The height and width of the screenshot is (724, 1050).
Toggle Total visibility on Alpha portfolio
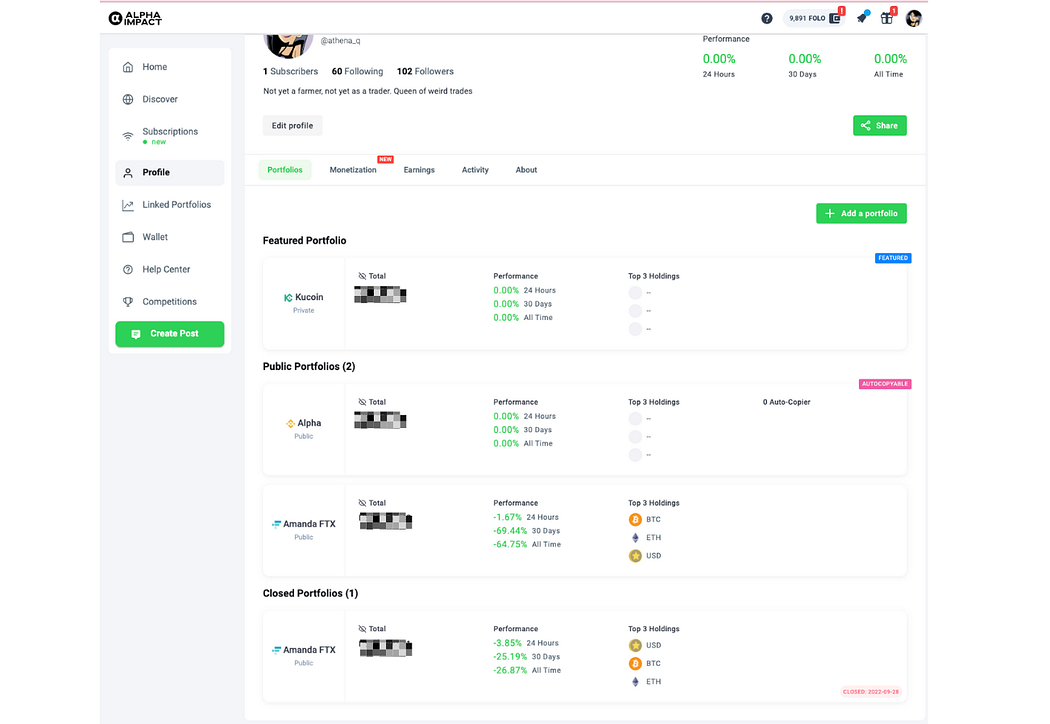click(x=362, y=402)
